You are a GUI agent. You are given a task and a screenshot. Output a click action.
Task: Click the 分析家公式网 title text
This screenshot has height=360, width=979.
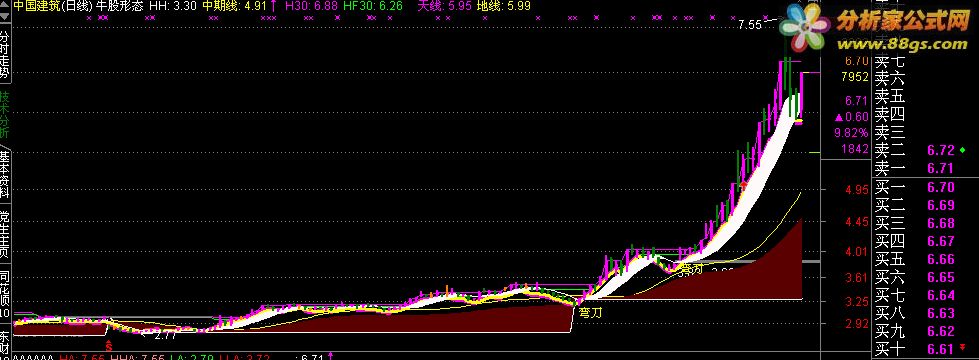coord(902,21)
